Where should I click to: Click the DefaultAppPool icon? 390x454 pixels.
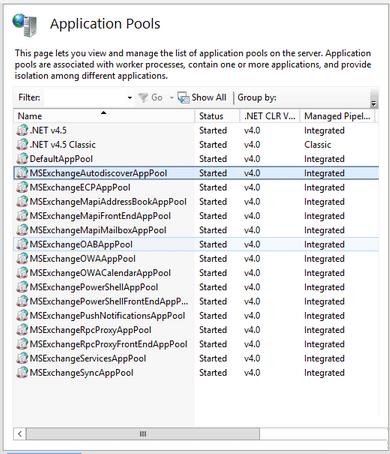coord(22,159)
